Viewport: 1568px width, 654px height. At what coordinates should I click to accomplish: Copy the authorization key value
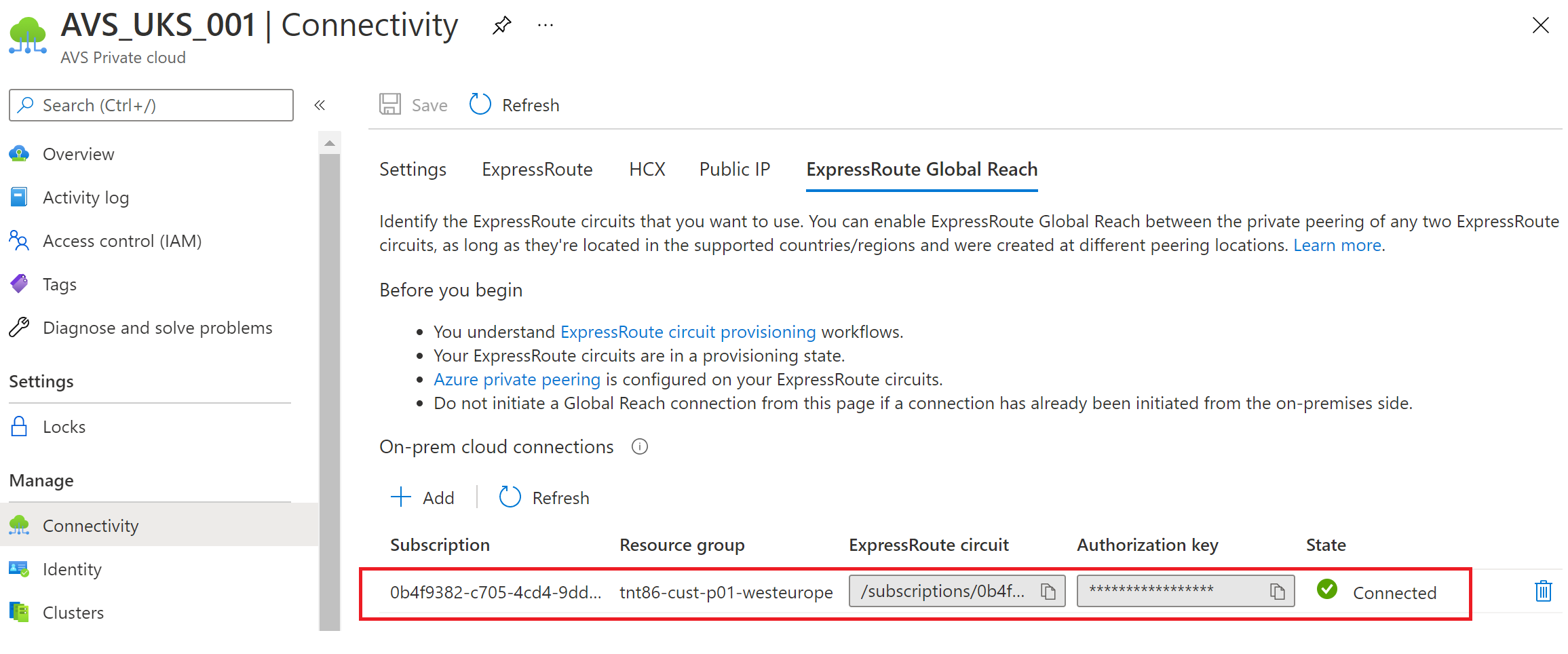tap(1278, 592)
